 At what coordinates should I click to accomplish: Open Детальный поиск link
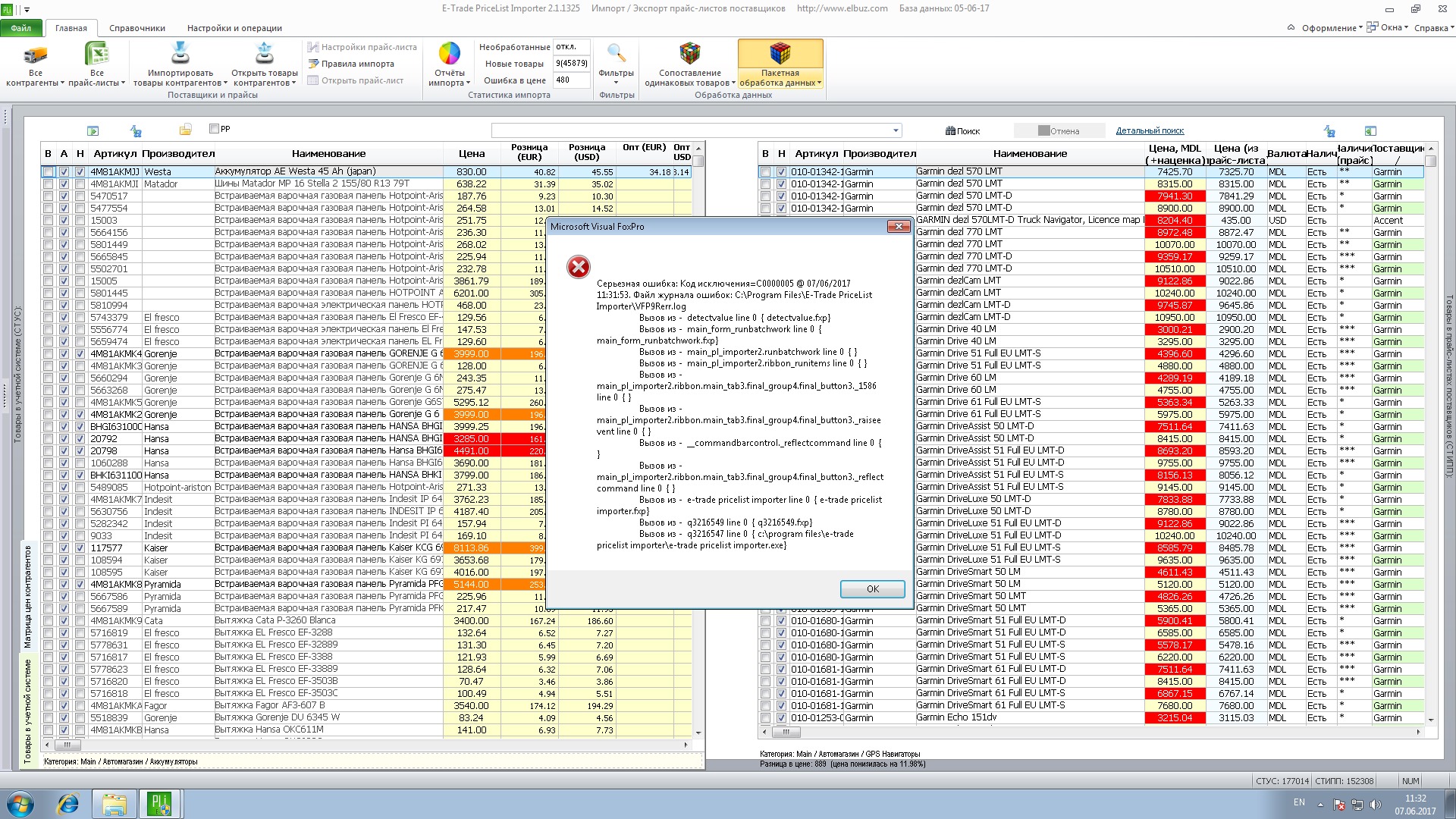point(1150,131)
